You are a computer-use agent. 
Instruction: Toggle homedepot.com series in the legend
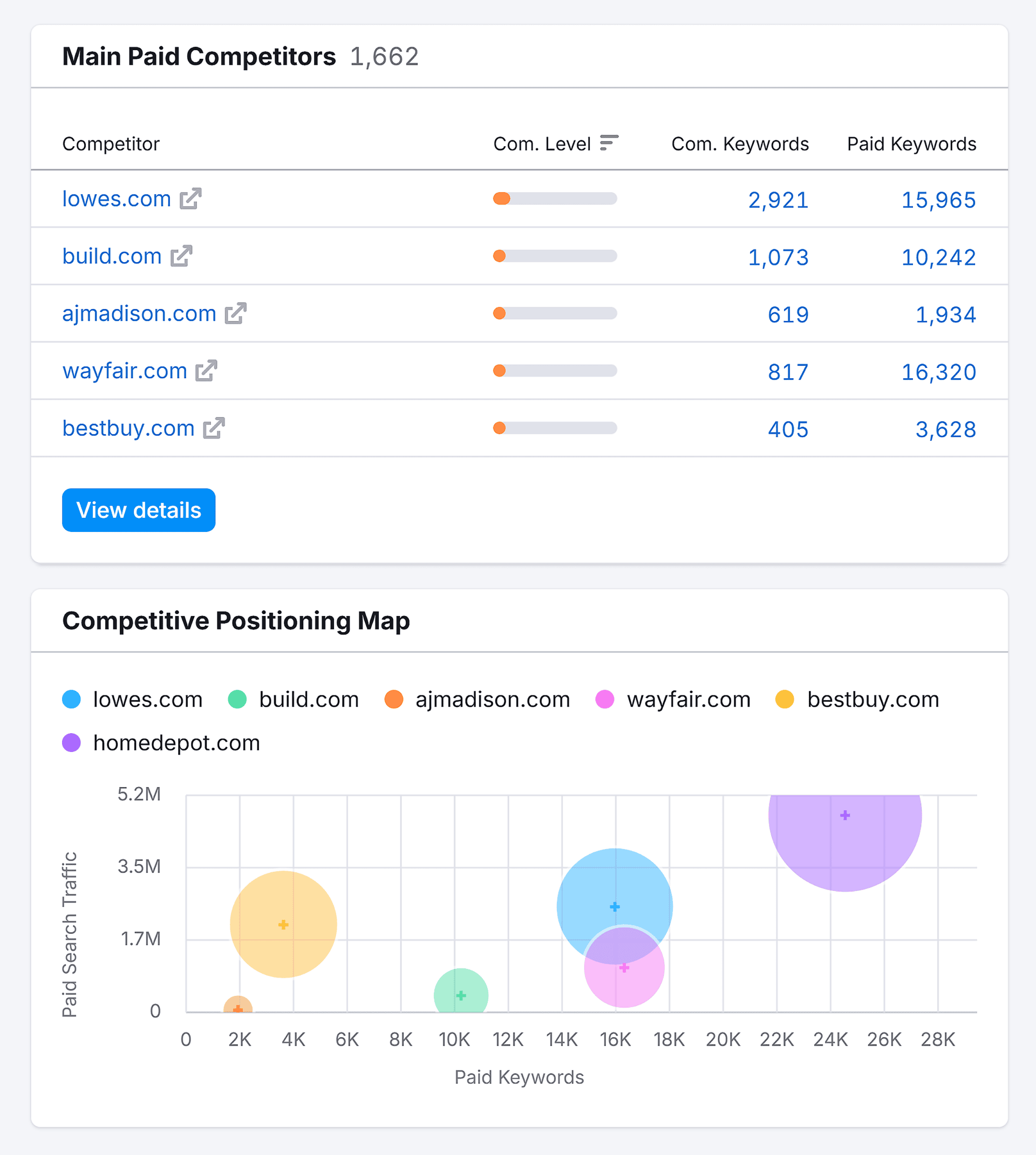coord(176,742)
